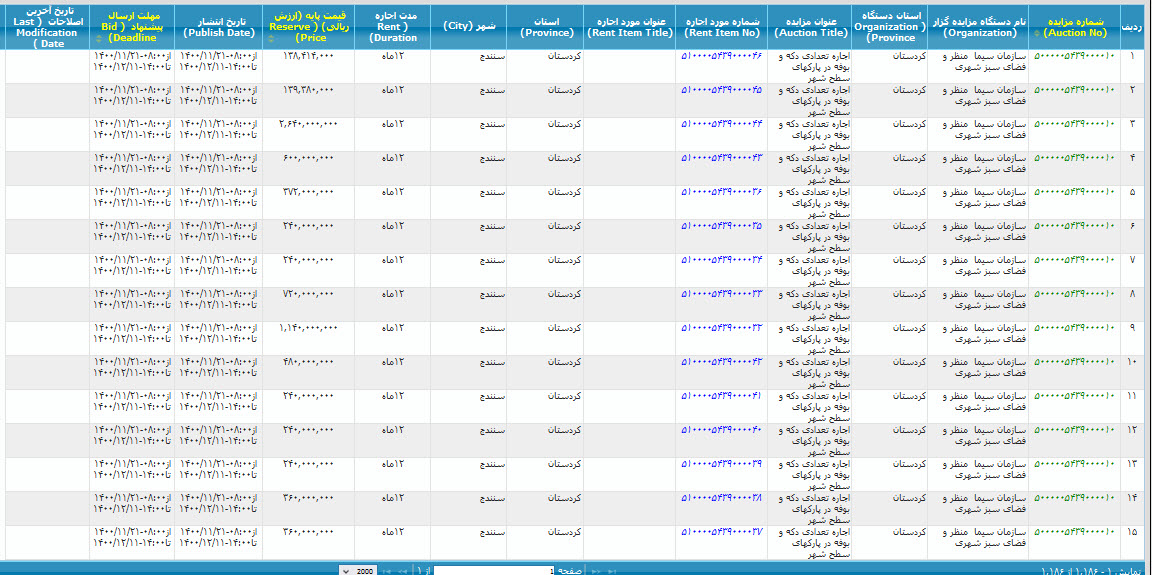Open rent item number link in row 1
The width and height of the screenshot is (1152, 575).
click(721, 56)
